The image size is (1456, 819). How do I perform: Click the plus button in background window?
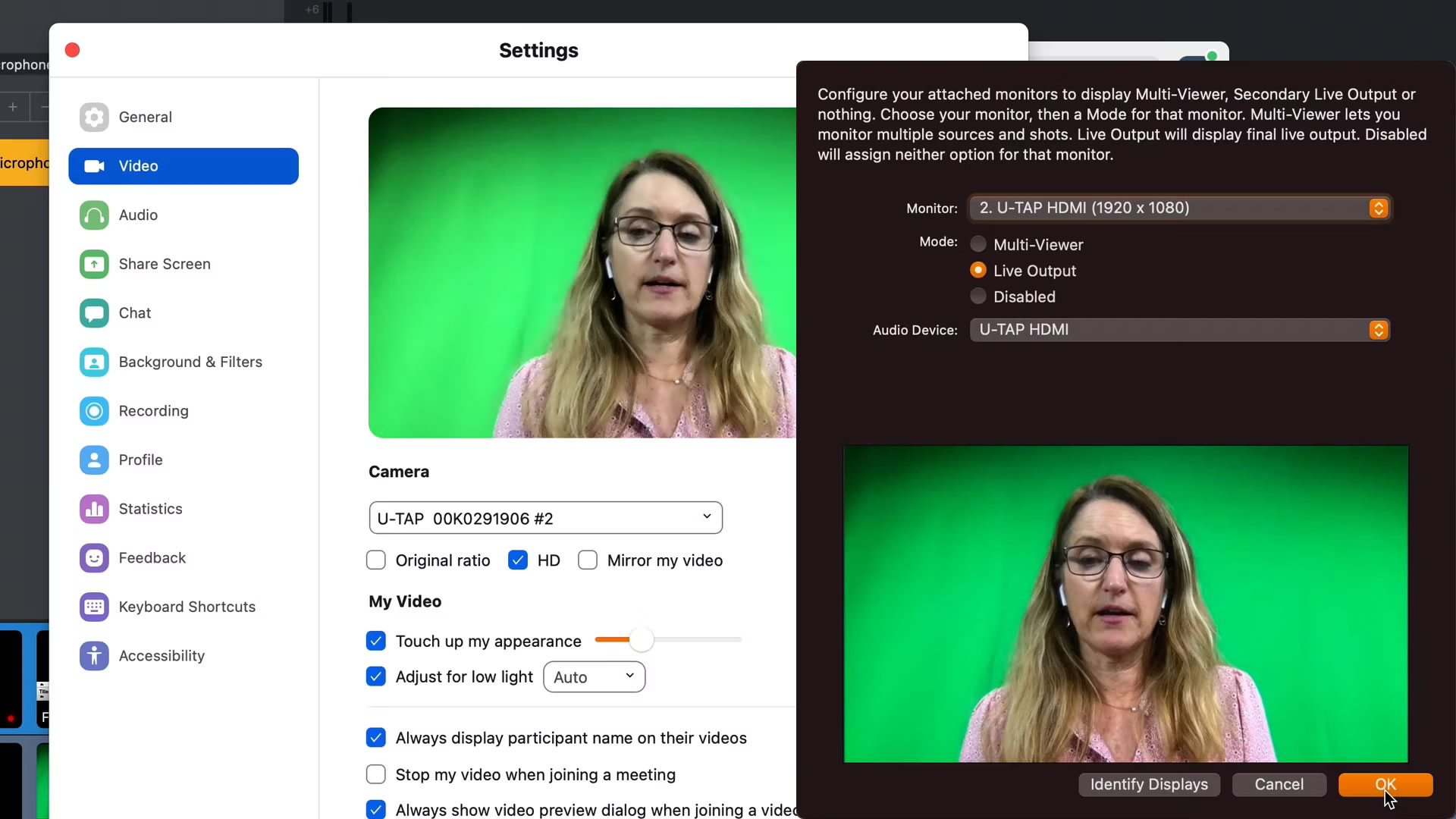13,107
